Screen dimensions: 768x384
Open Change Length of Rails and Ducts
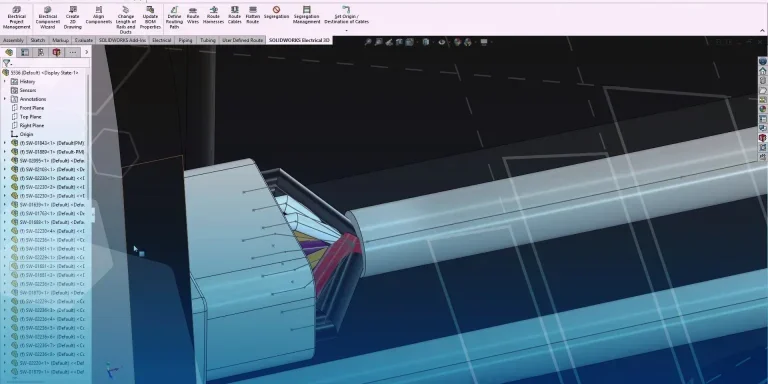pos(126,20)
